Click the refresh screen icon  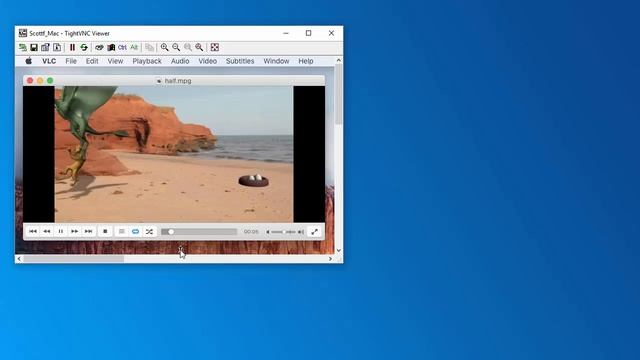(84, 47)
